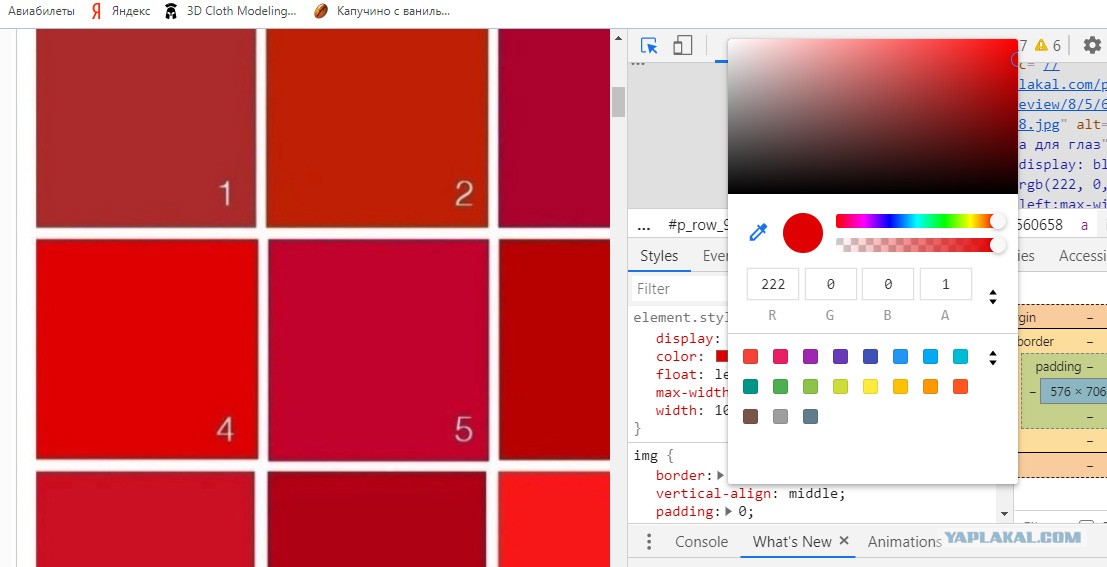Pick the deep orange palette swatch
The image size is (1107, 567).
pos(960,386)
